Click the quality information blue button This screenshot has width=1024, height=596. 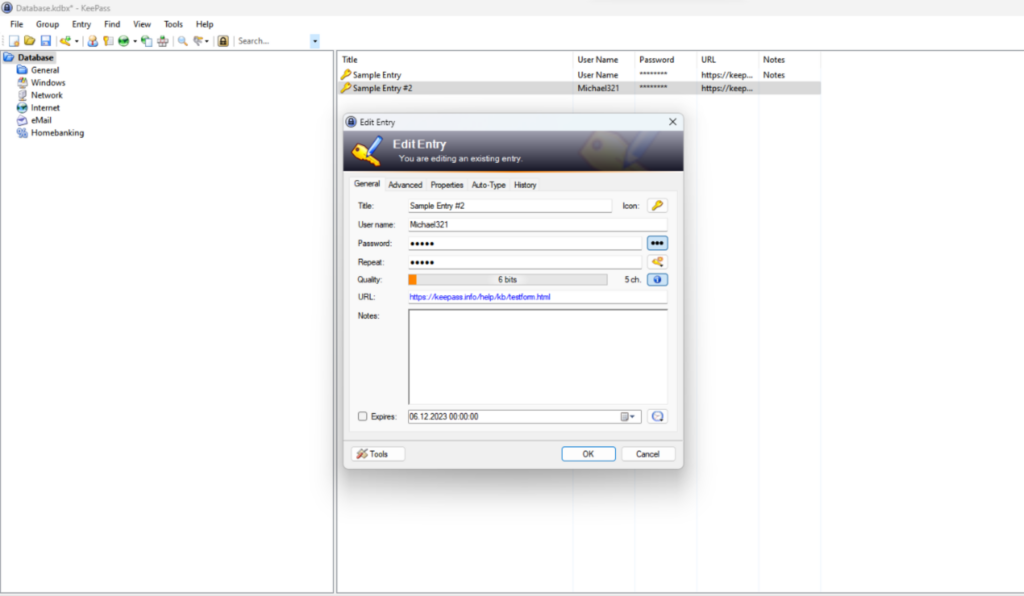click(x=657, y=279)
